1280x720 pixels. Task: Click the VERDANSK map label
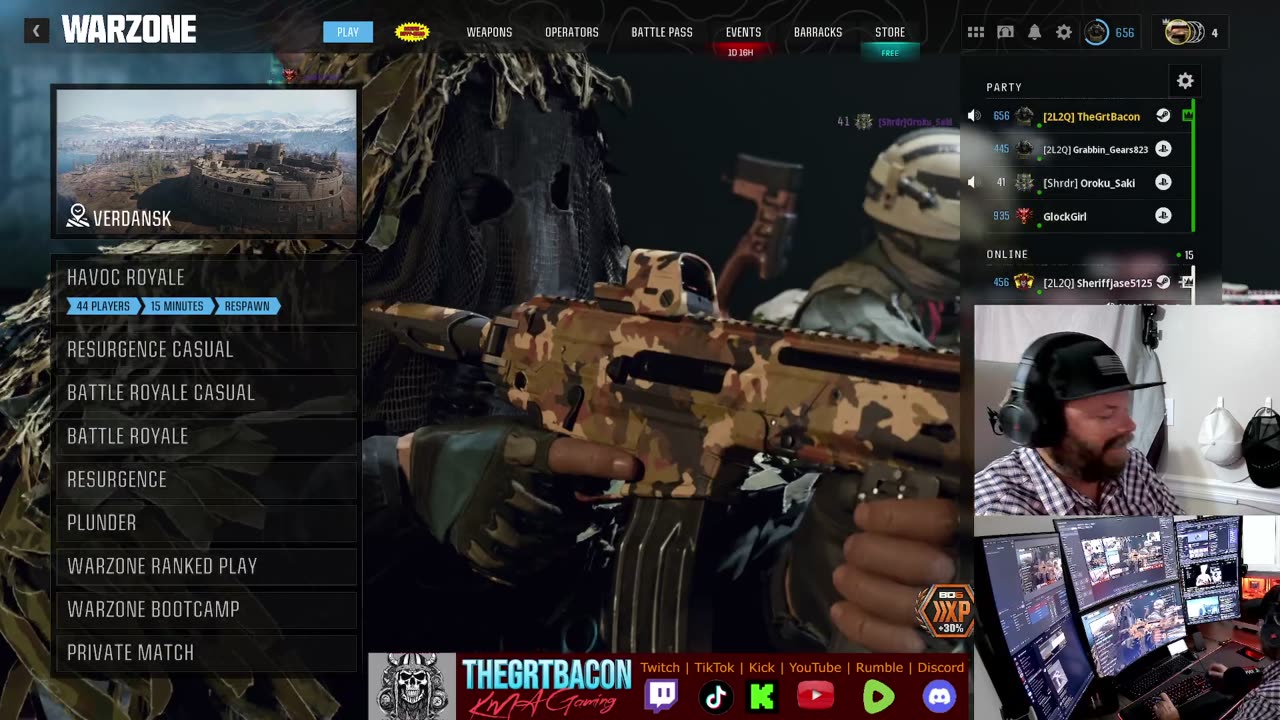click(x=131, y=218)
